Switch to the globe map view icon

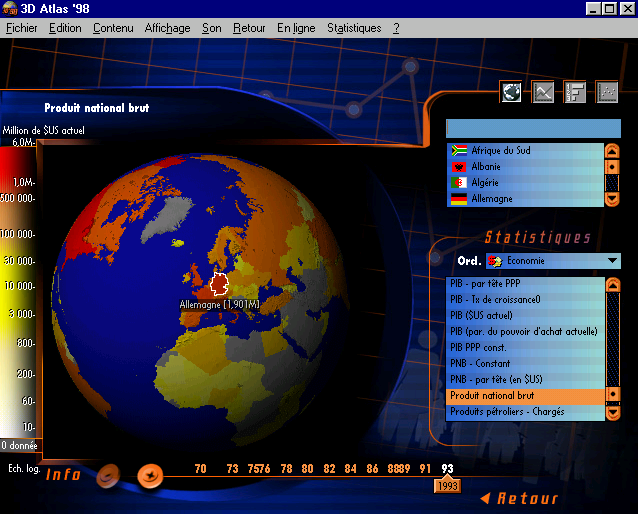pyautogui.click(x=511, y=92)
